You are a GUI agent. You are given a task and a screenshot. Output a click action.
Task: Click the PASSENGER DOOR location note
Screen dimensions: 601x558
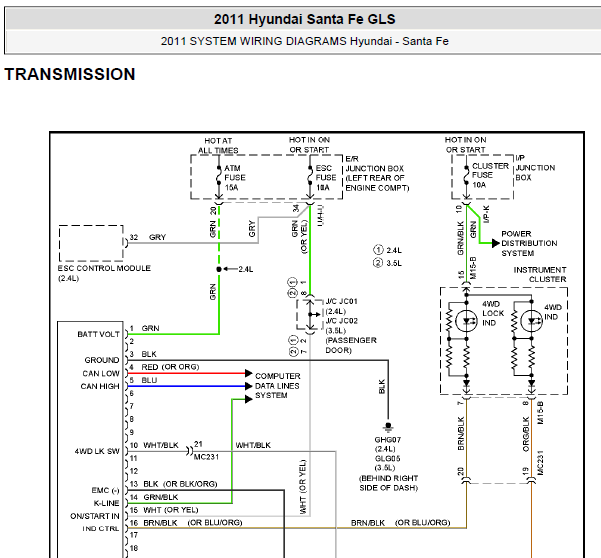[x=351, y=345]
